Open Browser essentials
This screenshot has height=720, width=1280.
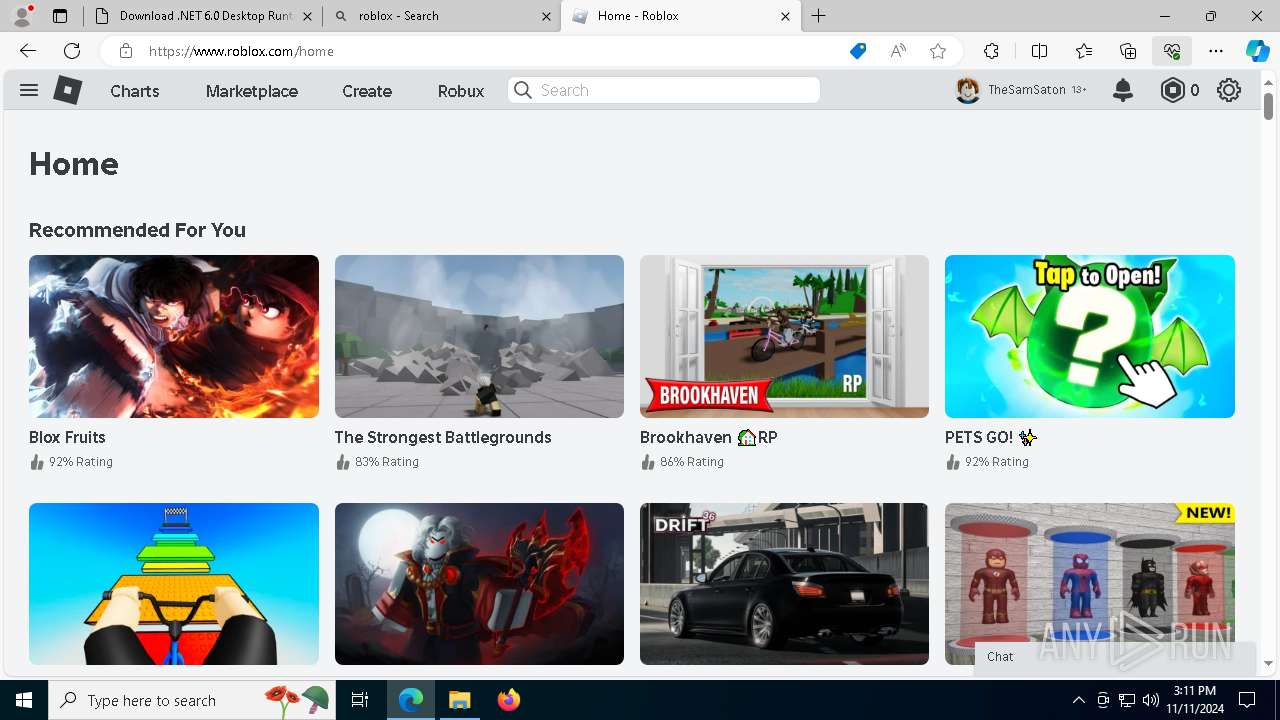tap(1172, 51)
